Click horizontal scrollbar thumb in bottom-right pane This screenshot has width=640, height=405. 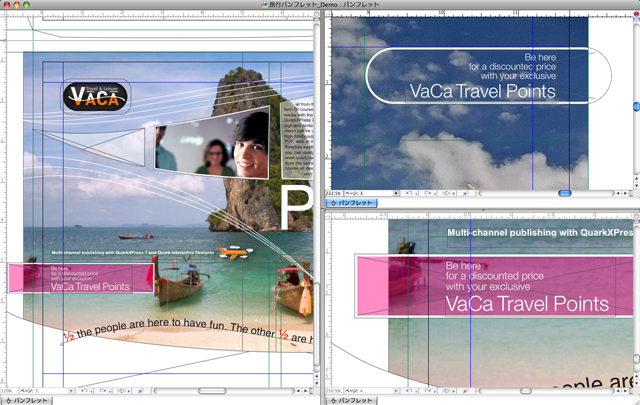pos(526,391)
